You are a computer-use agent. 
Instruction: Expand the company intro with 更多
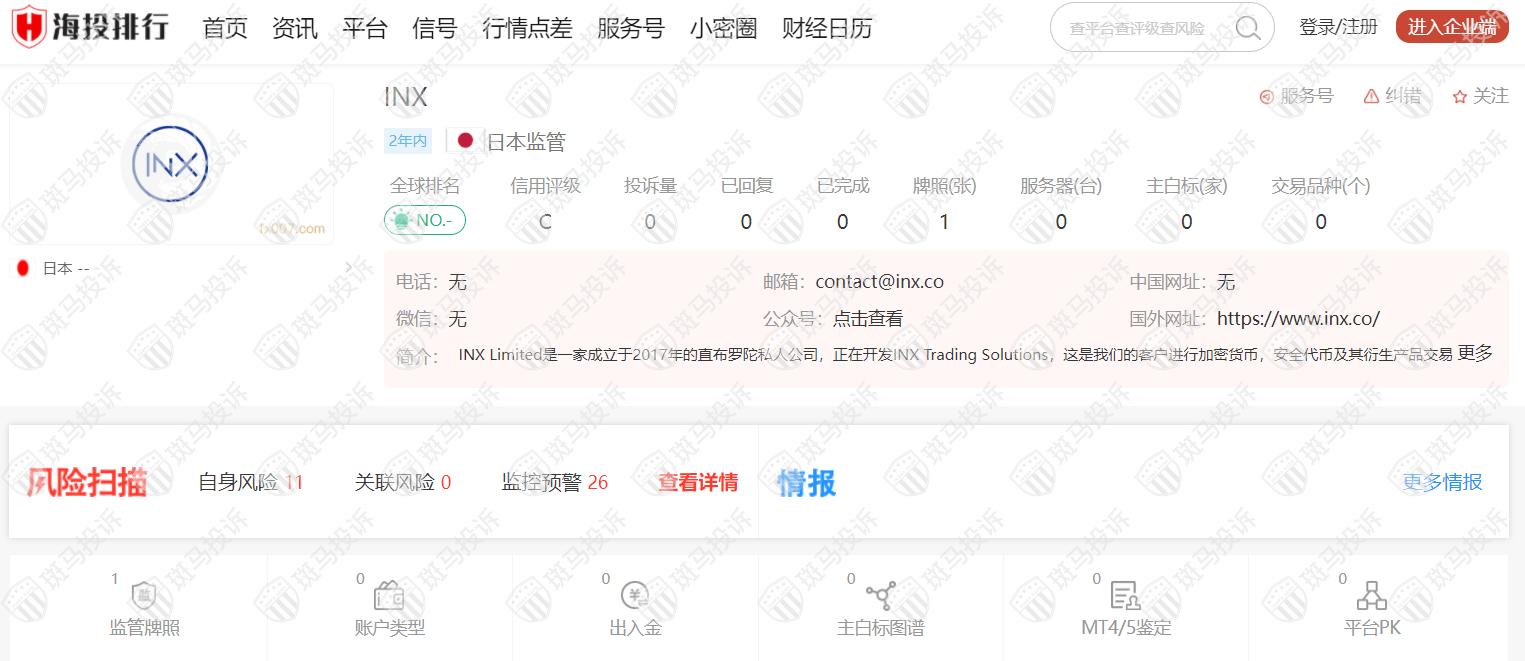coord(1475,353)
